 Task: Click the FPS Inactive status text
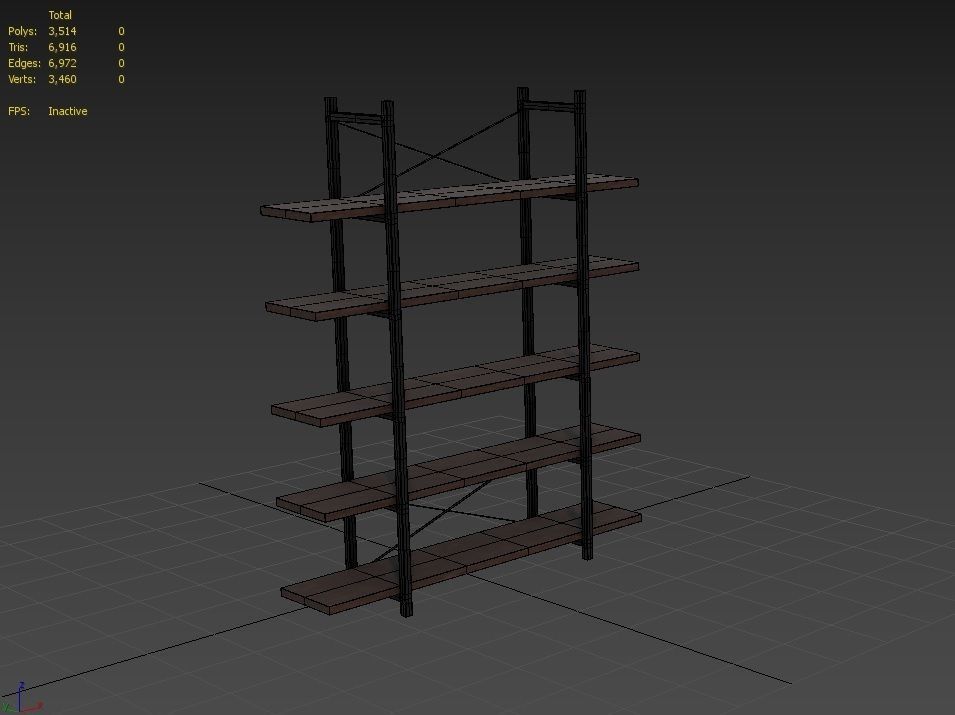pyautogui.click(x=68, y=111)
